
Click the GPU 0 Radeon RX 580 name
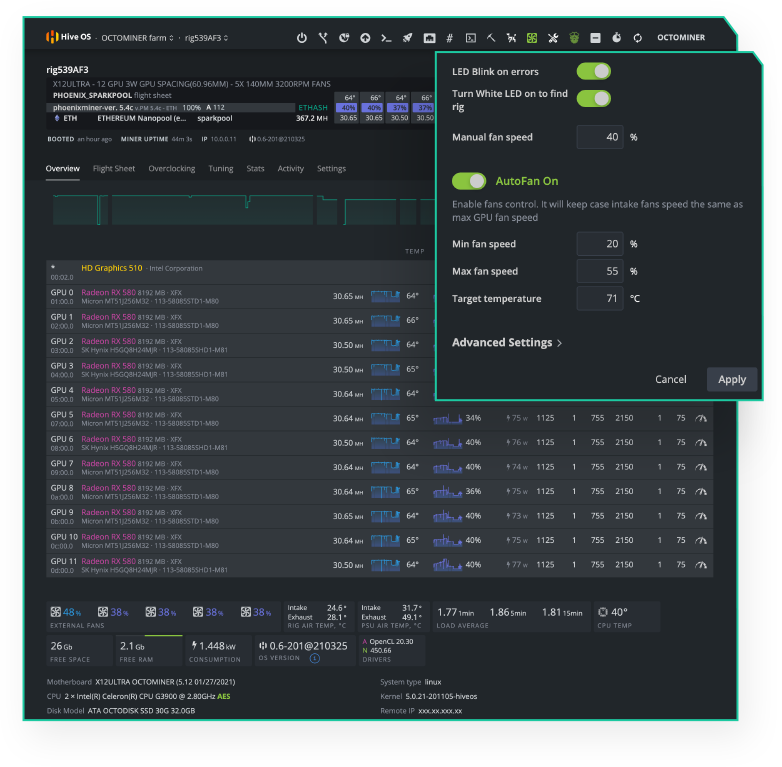pos(108,292)
